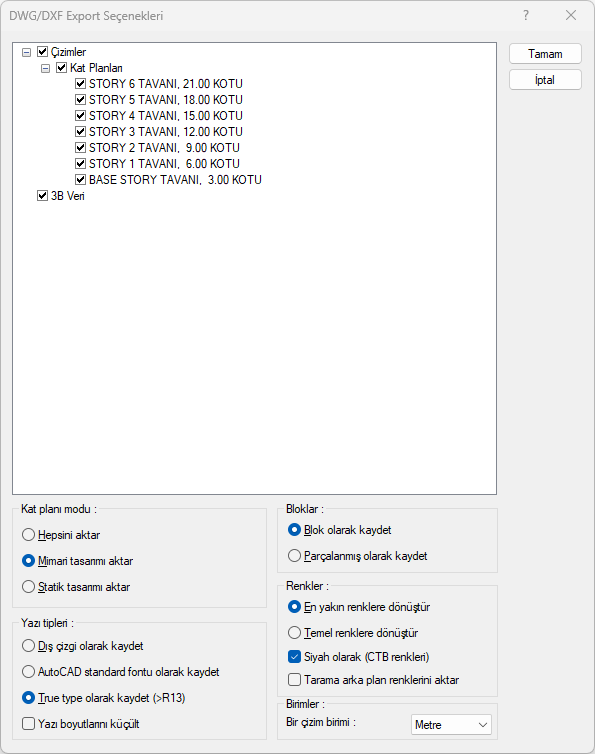The height and width of the screenshot is (754, 595).
Task: Uncheck Siyah olarak (CTB renkleri)
Action: pos(294,657)
